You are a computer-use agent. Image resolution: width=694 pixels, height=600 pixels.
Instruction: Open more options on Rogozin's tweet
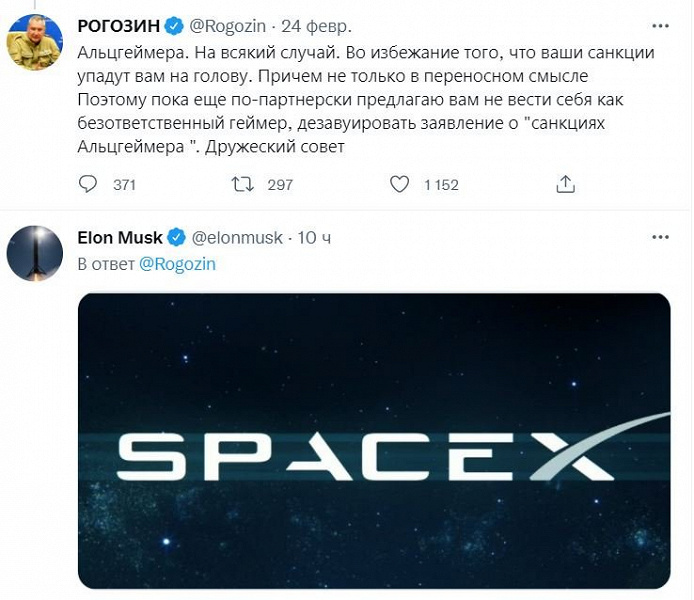click(661, 23)
